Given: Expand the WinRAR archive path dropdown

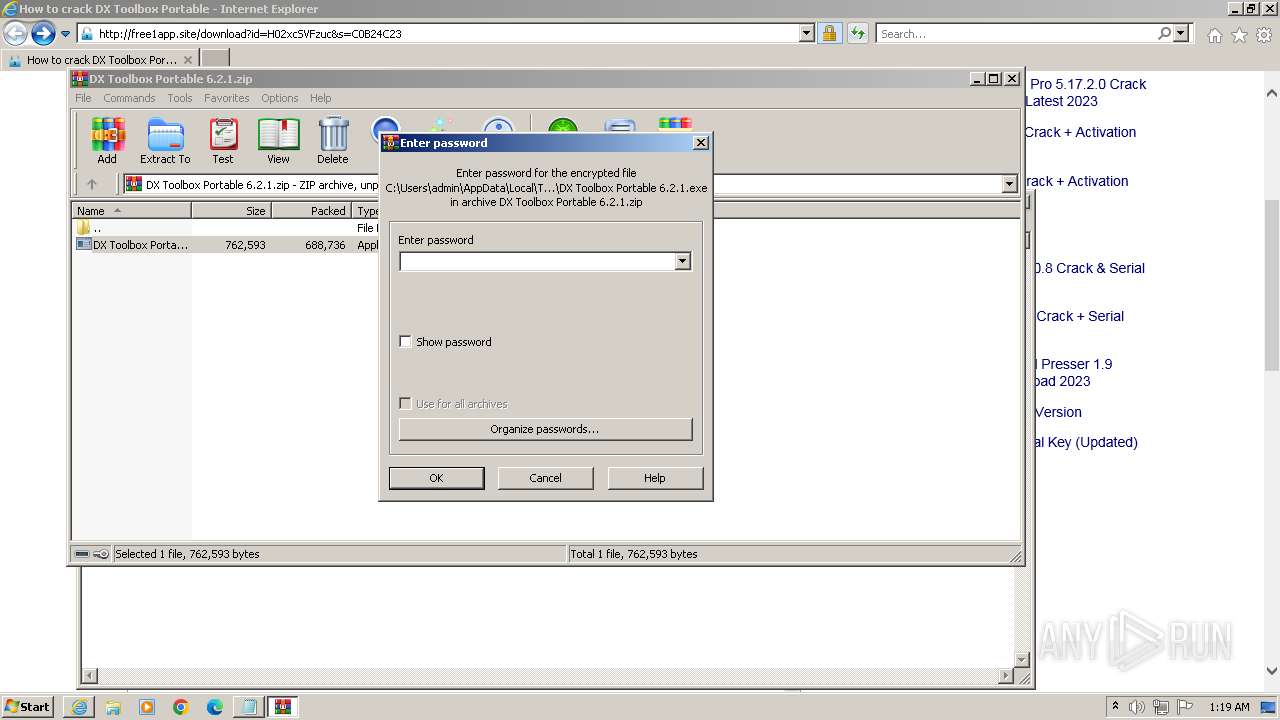Looking at the screenshot, I should [x=1009, y=184].
